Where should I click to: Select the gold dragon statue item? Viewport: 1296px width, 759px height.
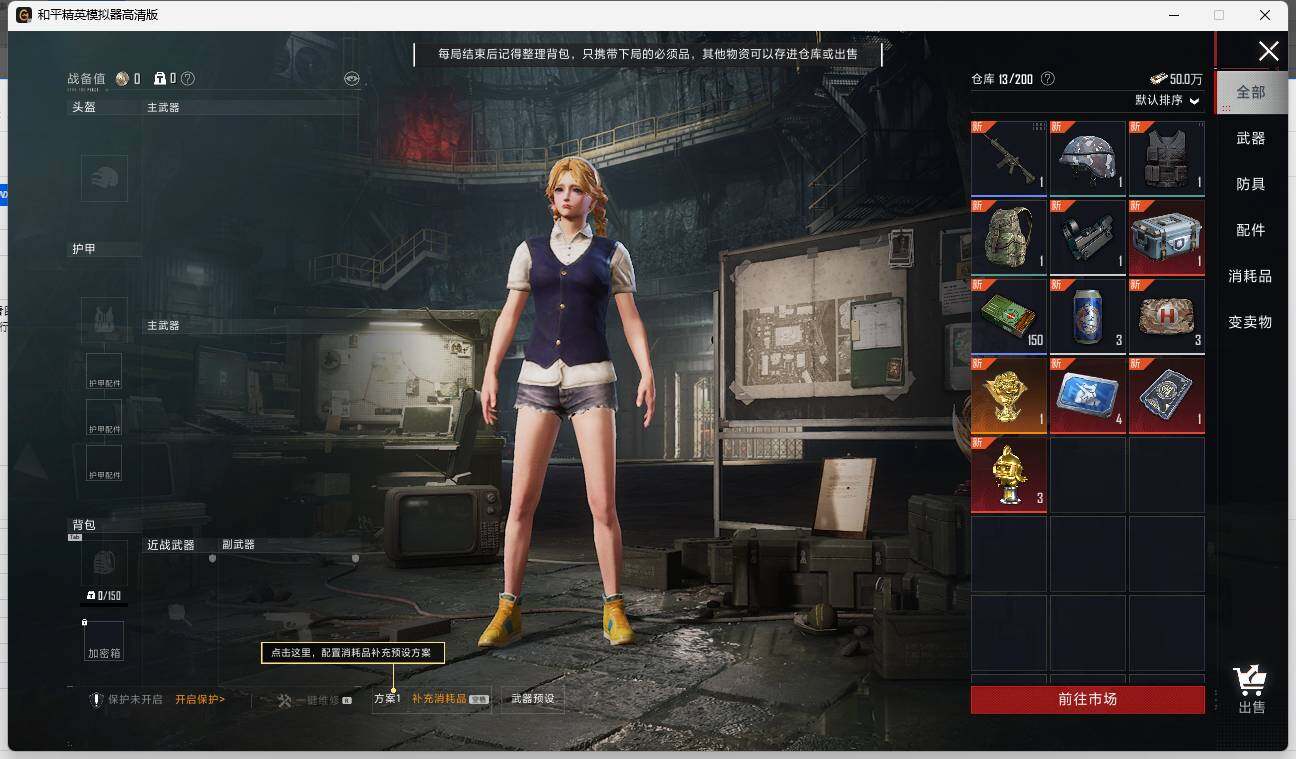click(x=1009, y=395)
